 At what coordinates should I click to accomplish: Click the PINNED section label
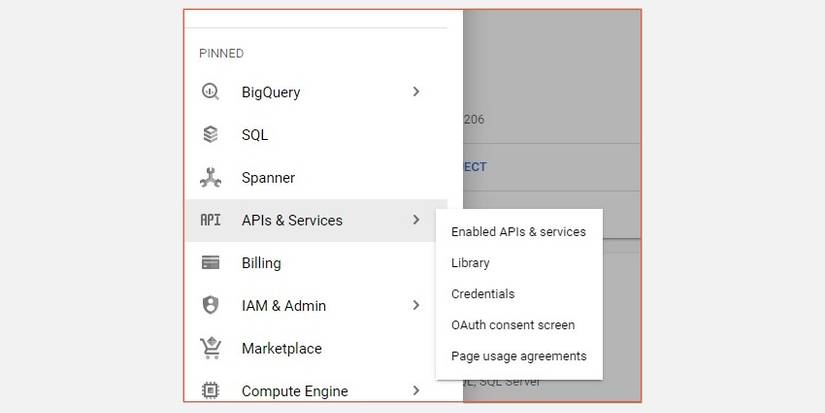(222, 54)
